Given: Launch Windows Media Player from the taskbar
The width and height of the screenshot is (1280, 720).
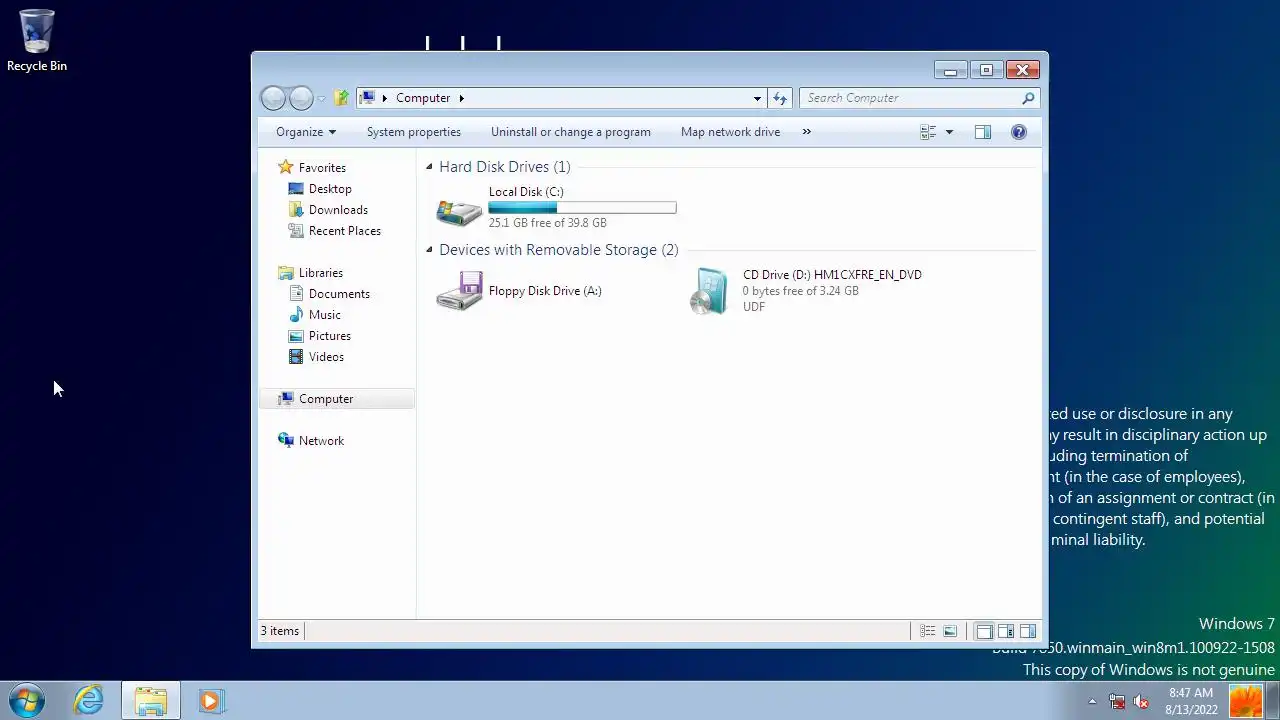Looking at the screenshot, I should tap(210, 701).
